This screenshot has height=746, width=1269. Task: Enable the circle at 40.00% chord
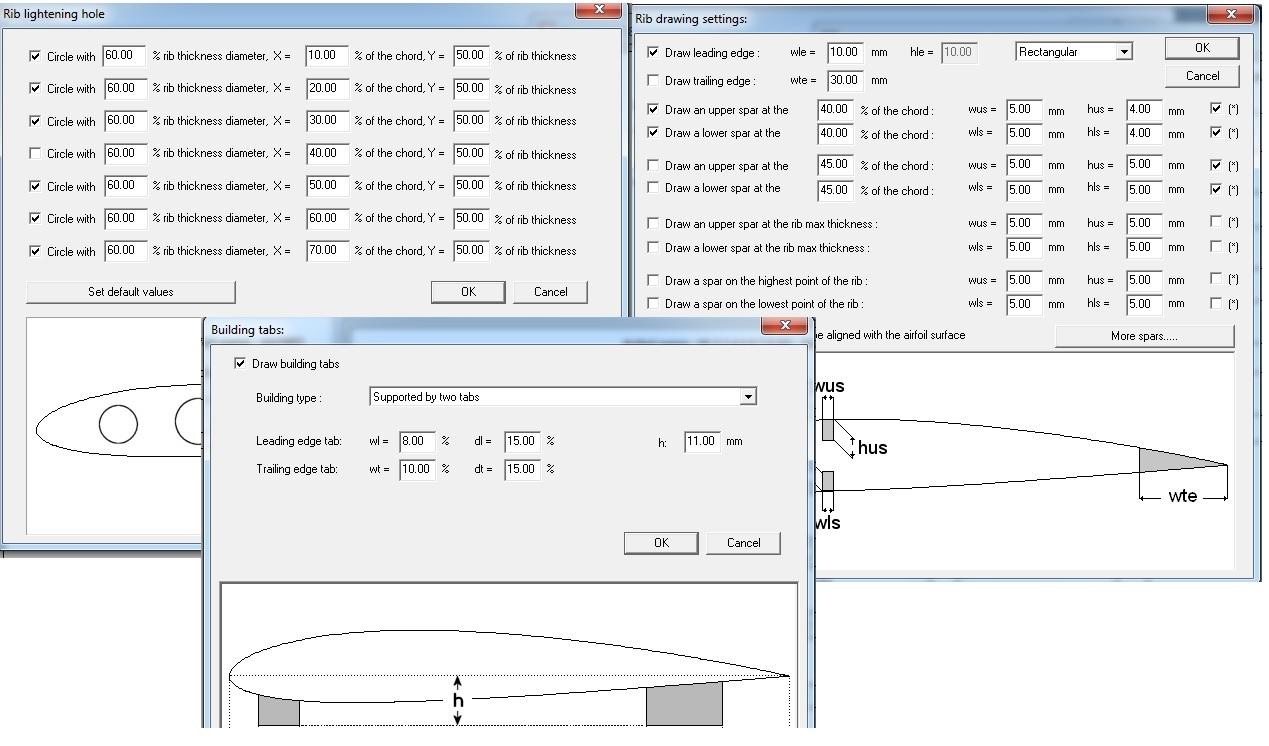coord(36,154)
